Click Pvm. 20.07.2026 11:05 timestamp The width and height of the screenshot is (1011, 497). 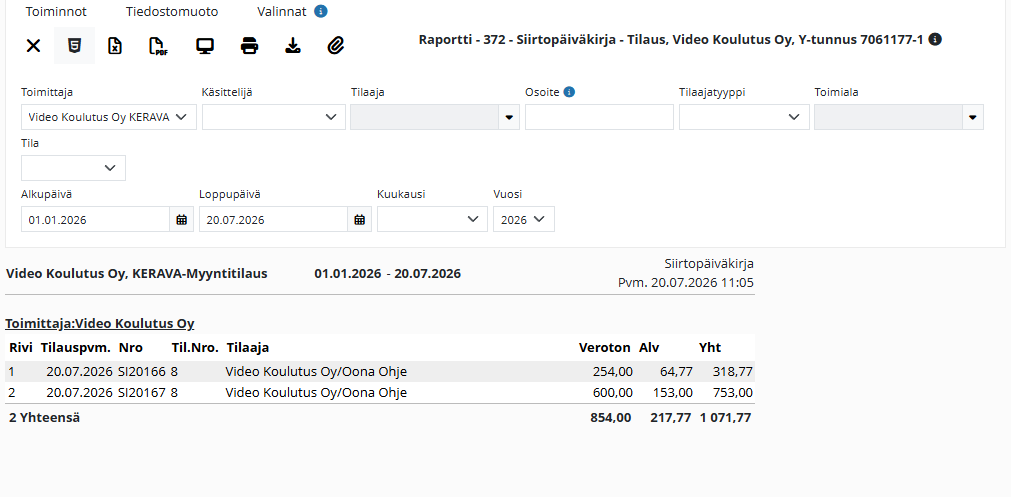click(685, 282)
